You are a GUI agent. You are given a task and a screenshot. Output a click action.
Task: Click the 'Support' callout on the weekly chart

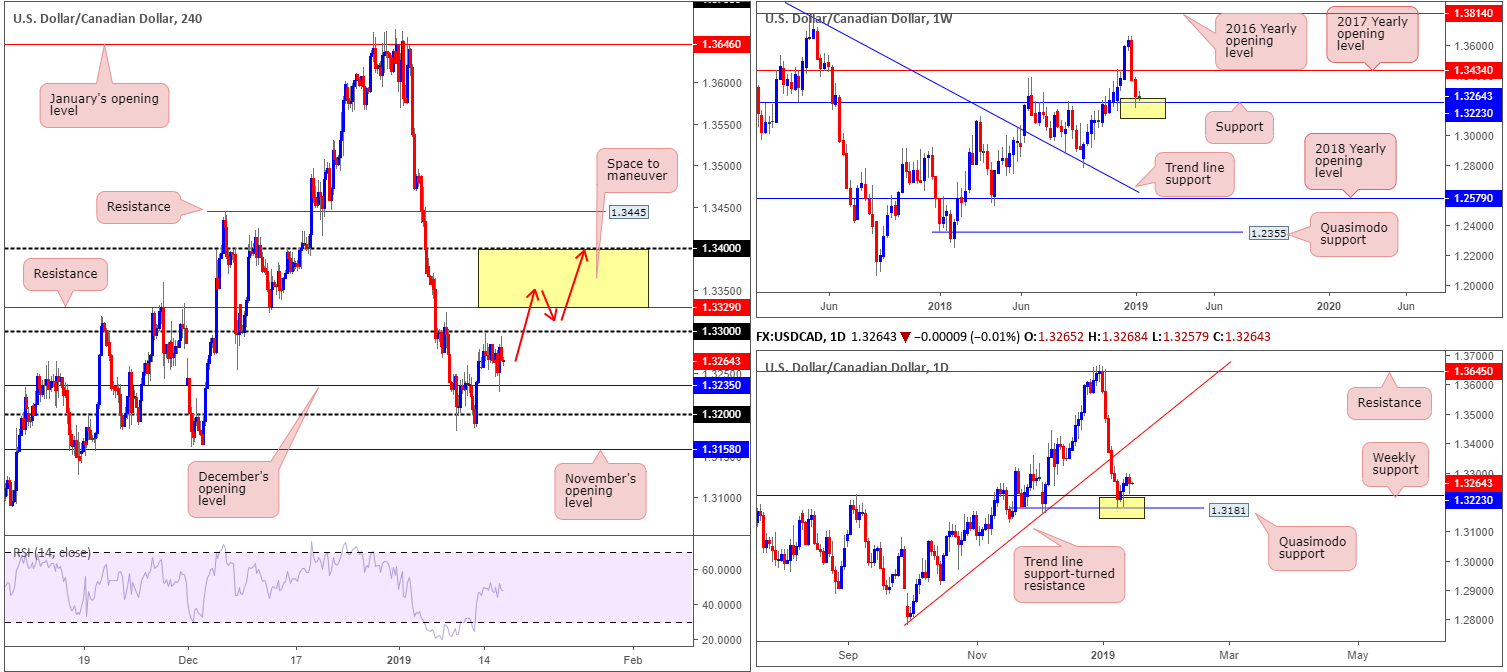tap(1239, 128)
